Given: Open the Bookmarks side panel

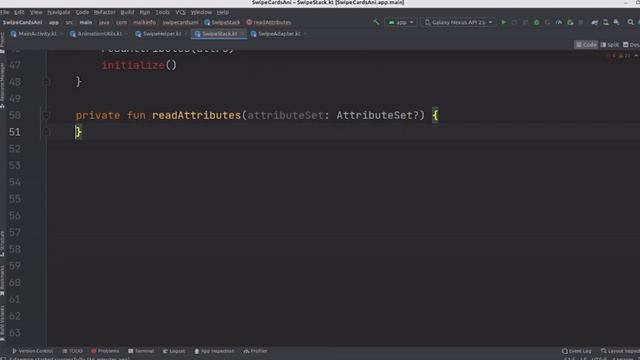Looking at the screenshot, I should (x=2, y=280).
